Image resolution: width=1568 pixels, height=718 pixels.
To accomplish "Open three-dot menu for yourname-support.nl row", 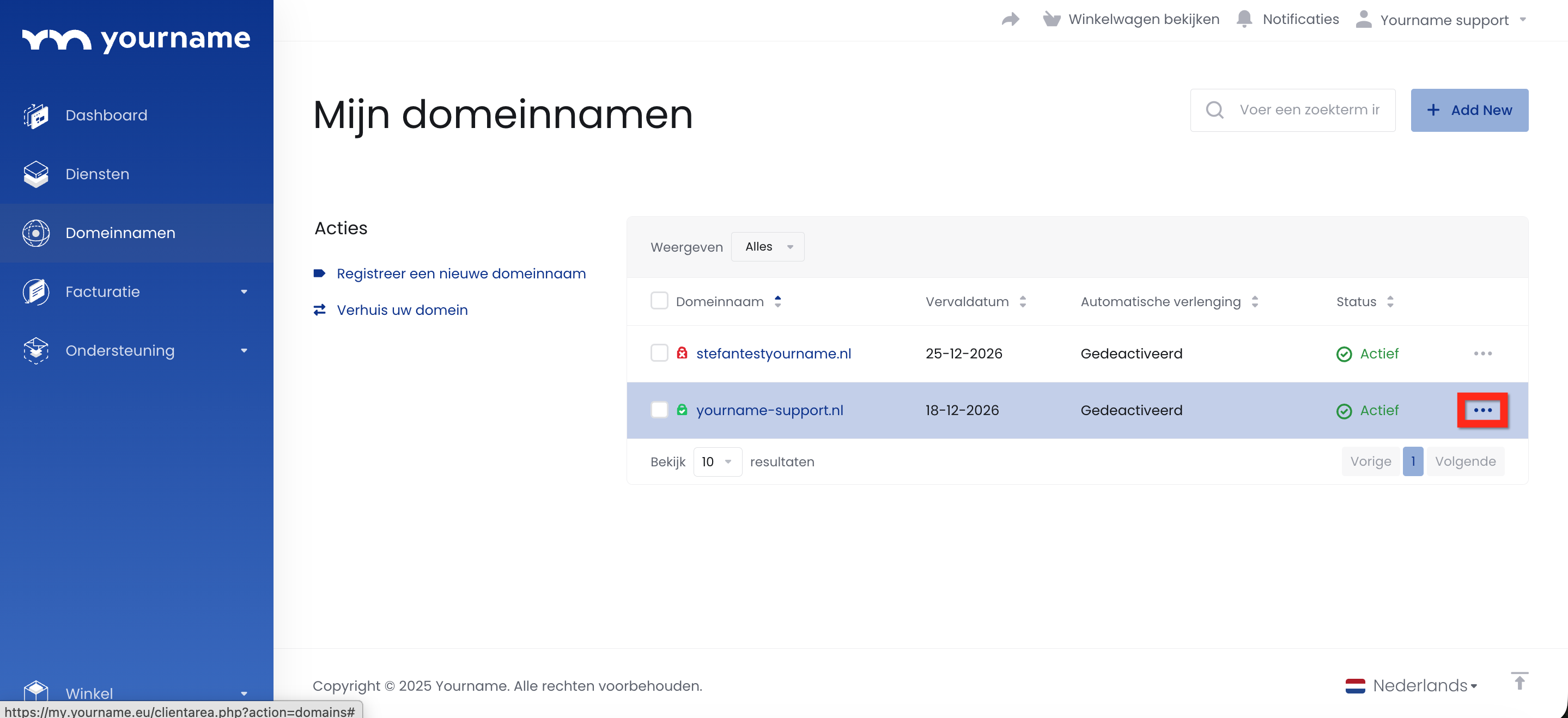I will (1482, 410).
